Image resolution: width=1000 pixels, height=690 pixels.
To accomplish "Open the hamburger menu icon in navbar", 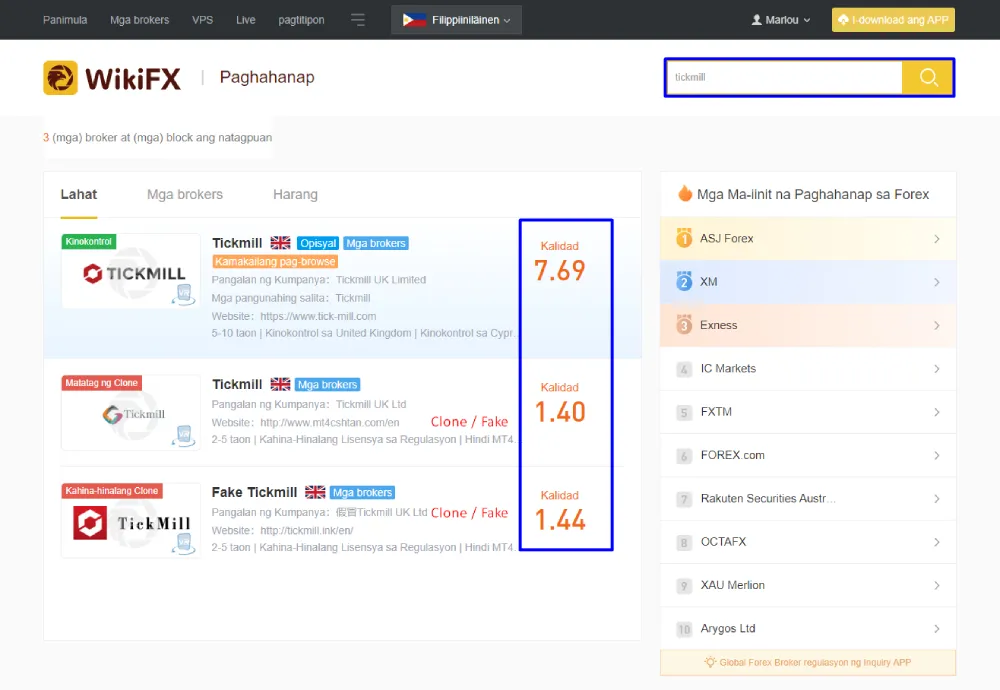I will pos(358,20).
